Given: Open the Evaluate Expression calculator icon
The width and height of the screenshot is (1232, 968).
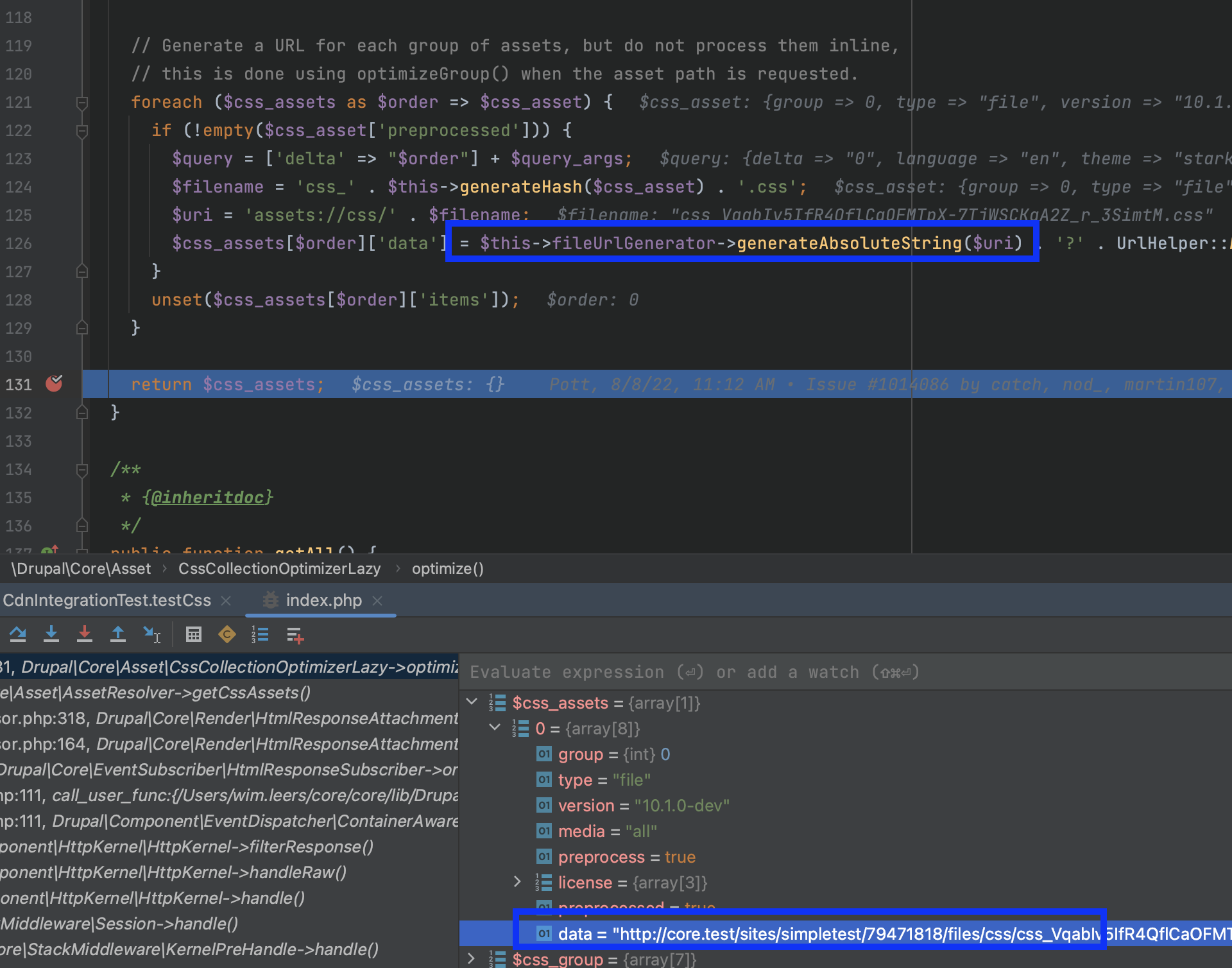Looking at the screenshot, I should (194, 634).
